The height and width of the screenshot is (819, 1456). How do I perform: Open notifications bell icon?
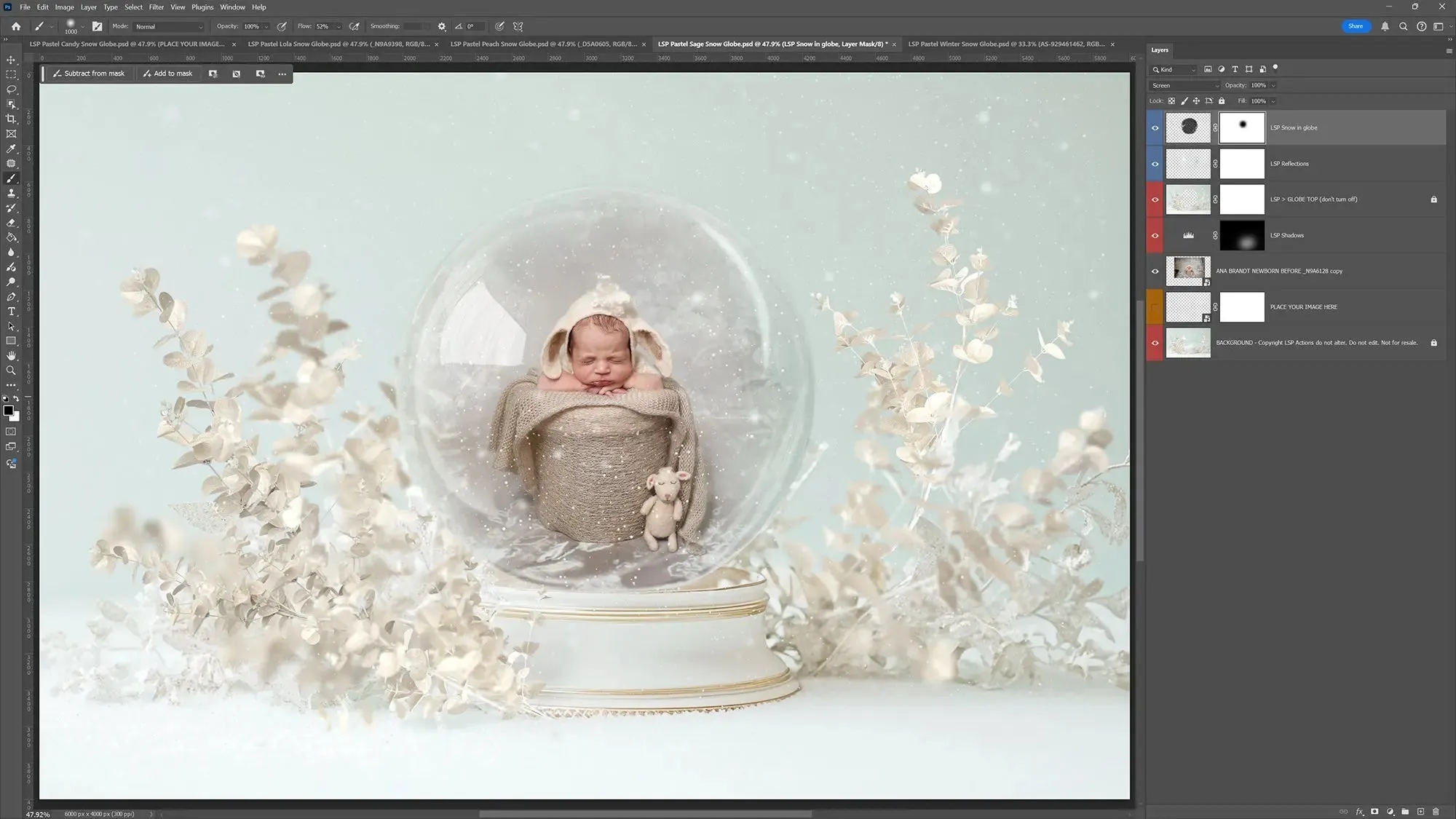pos(1385,26)
